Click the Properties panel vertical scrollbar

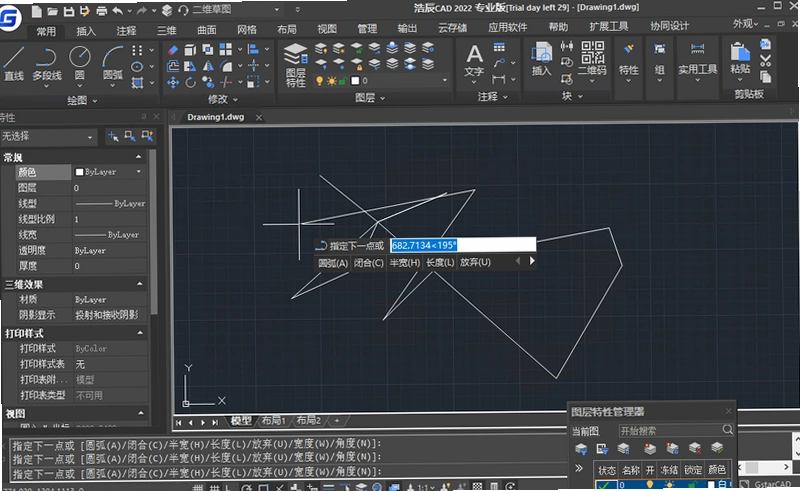pos(153,232)
